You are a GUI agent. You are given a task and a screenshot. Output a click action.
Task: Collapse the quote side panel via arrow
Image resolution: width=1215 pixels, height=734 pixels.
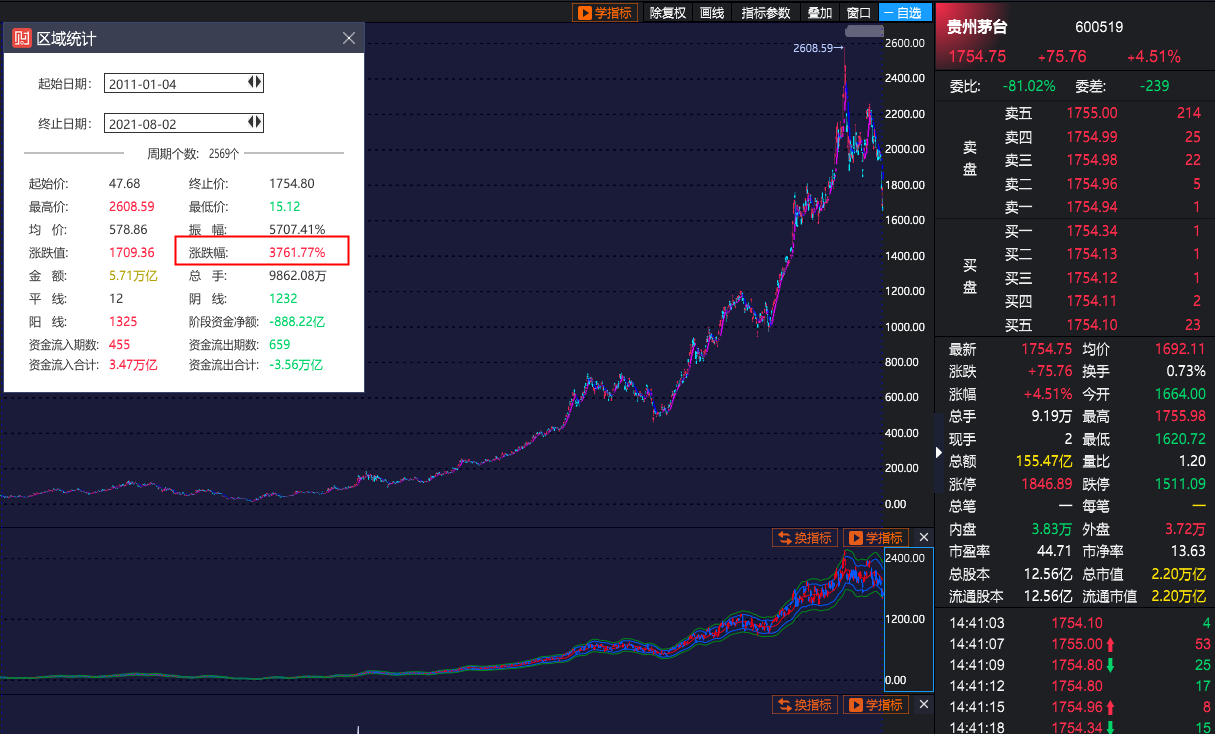click(x=938, y=453)
